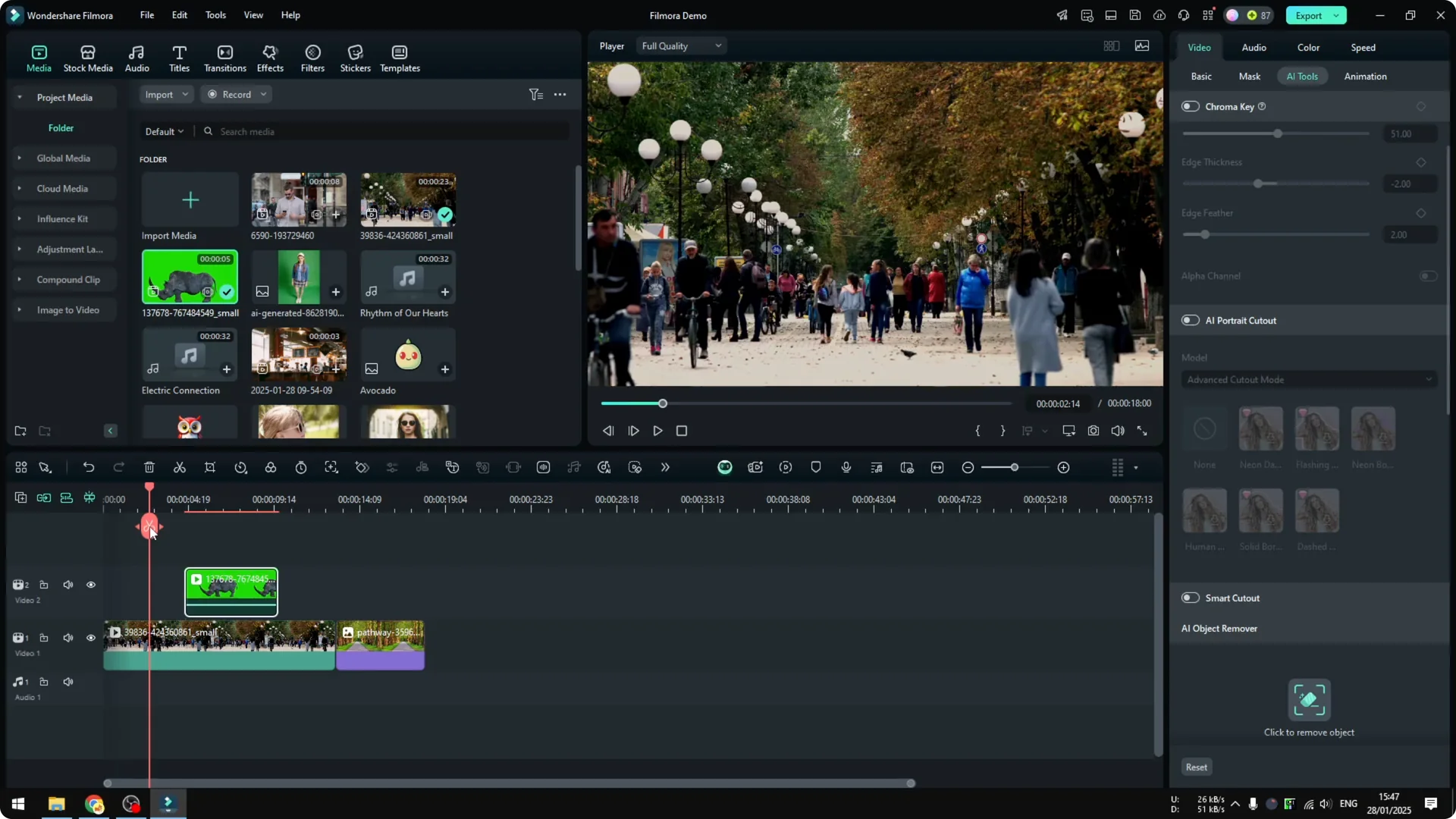Open the Effects panel in the media bar
The height and width of the screenshot is (819, 1456).
[270, 57]
